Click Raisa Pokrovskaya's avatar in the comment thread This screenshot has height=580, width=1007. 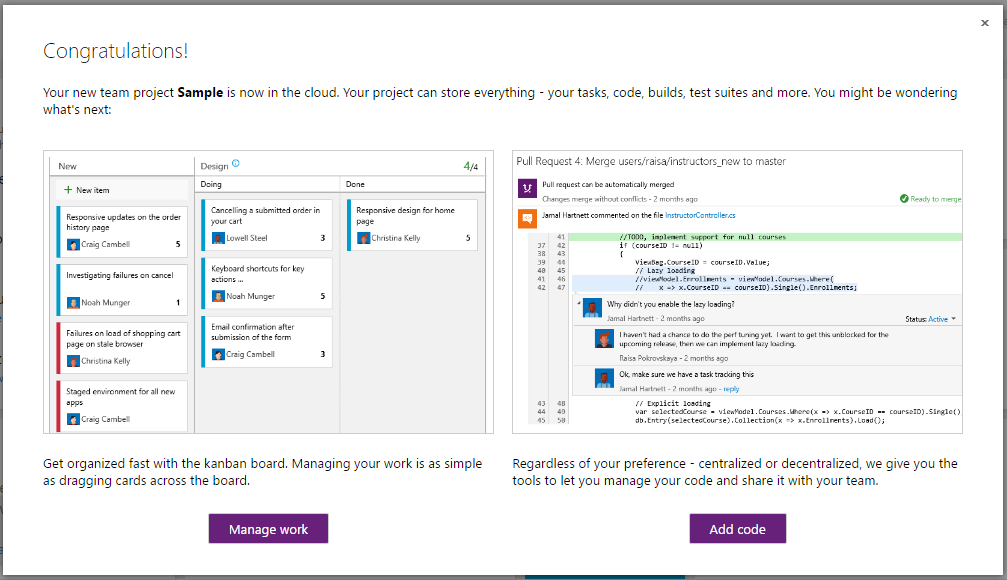(x=603, y=340)
